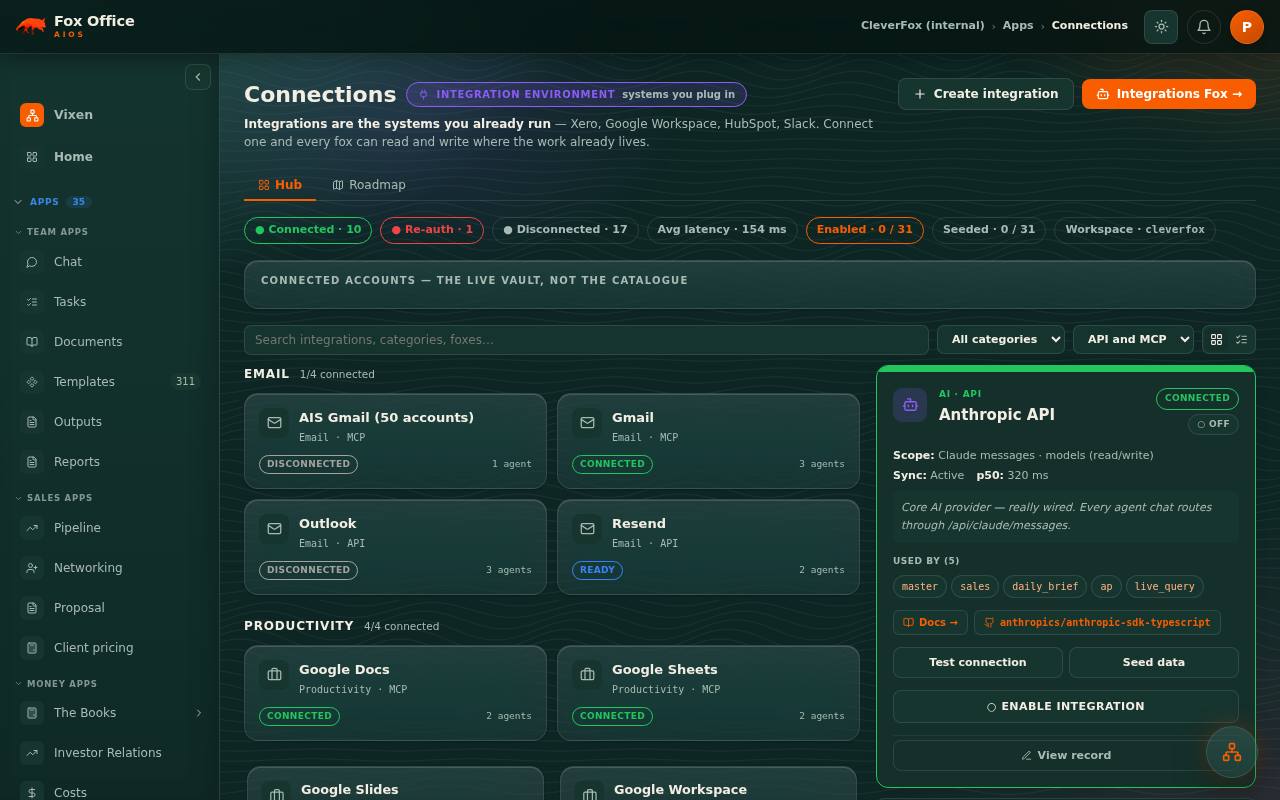Click the Fox Office fox logo

coord(31,26)
